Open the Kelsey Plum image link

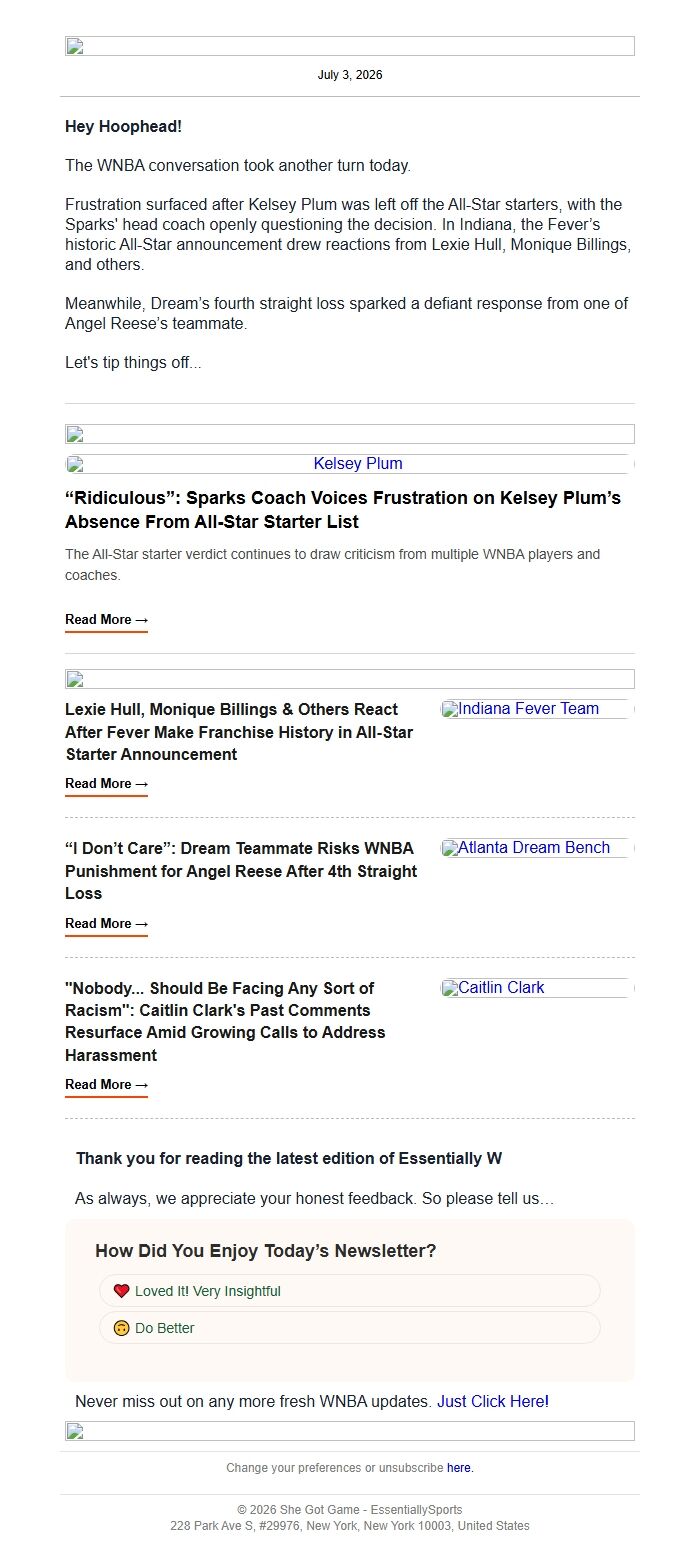click(350, 464)
